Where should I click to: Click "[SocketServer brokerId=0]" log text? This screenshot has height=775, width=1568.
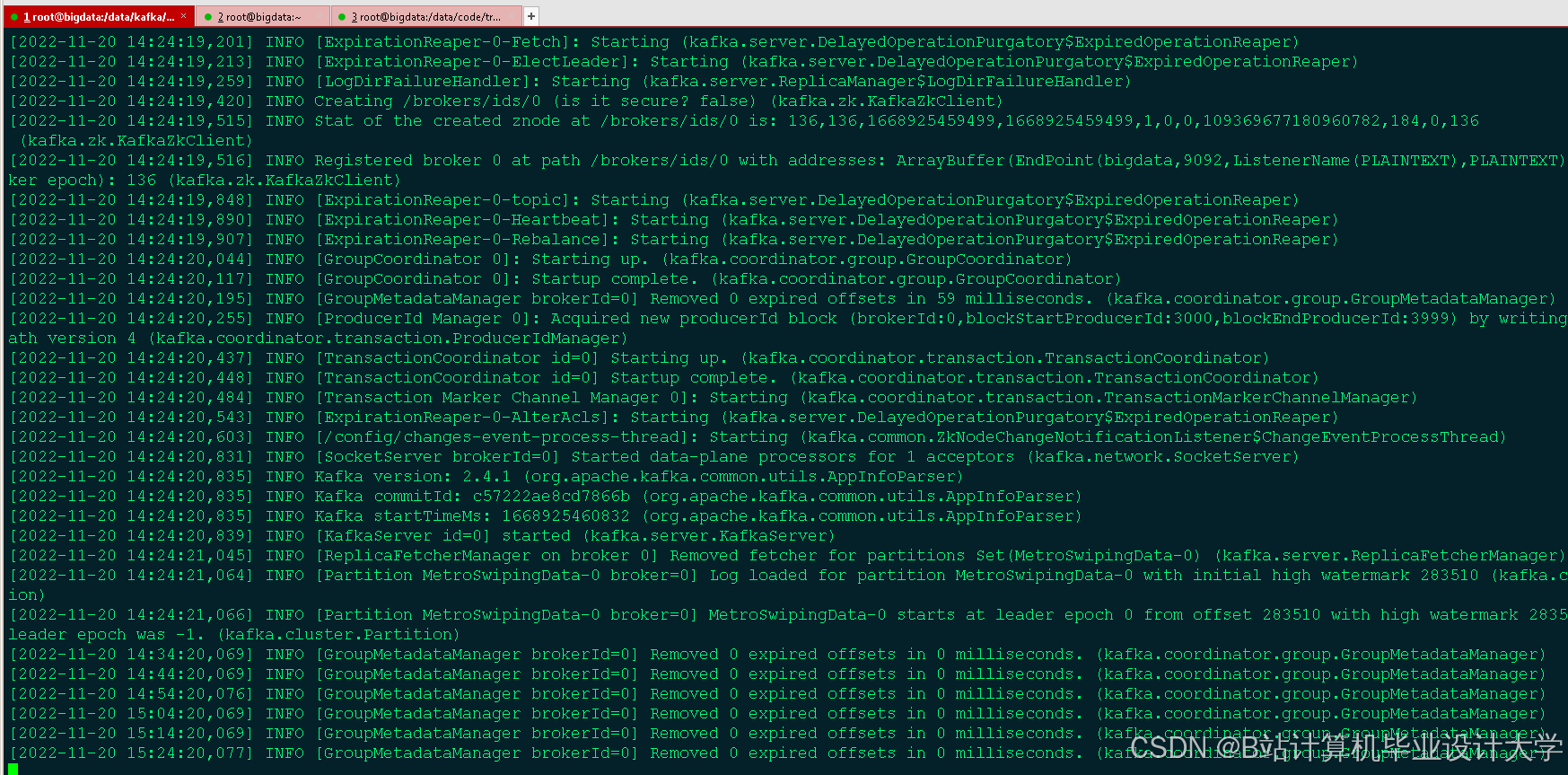tap(437, 457)
